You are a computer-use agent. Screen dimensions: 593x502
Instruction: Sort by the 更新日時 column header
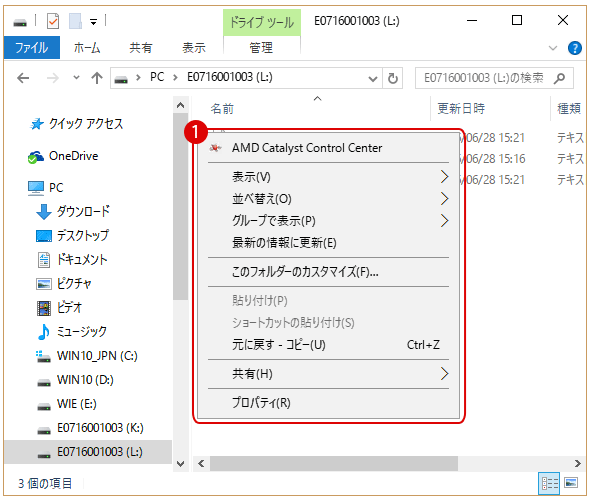tap(461, 109)
